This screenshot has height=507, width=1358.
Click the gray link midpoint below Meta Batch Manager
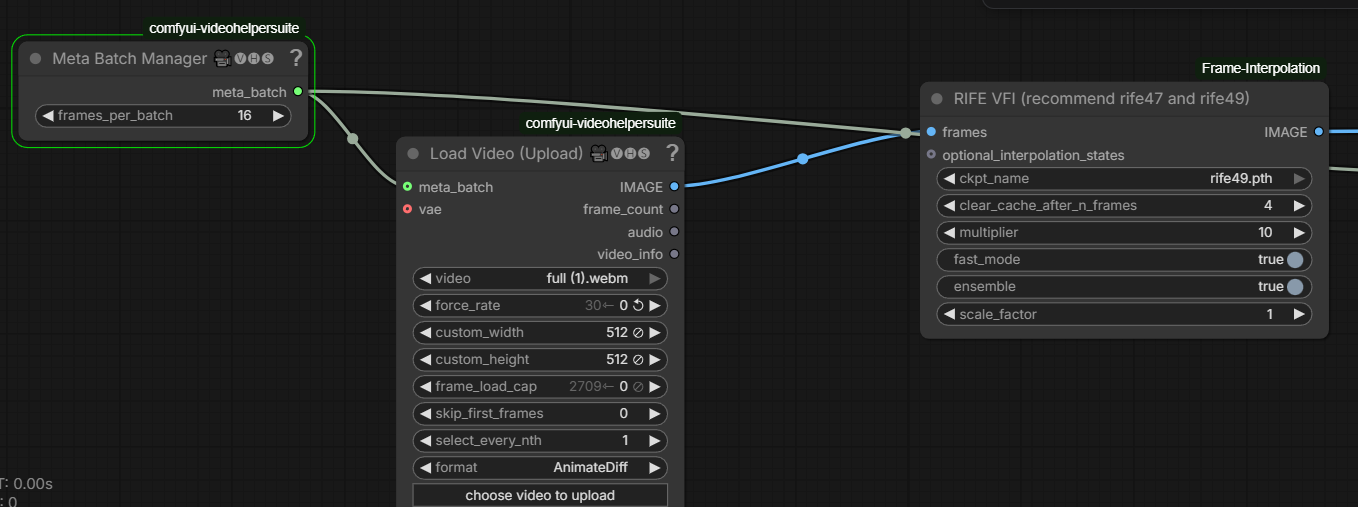click(x=352, y=139)
